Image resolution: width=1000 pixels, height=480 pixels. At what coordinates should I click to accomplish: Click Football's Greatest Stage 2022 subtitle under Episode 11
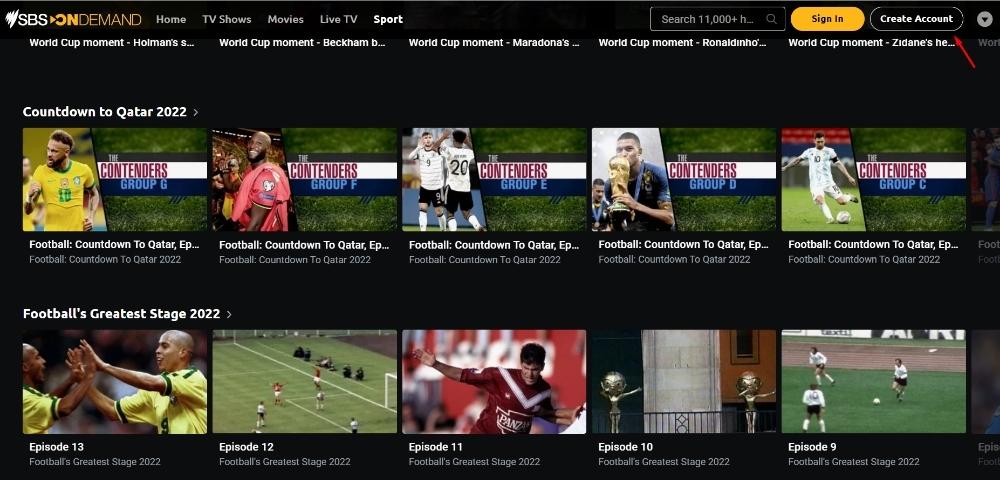point(474,462)
